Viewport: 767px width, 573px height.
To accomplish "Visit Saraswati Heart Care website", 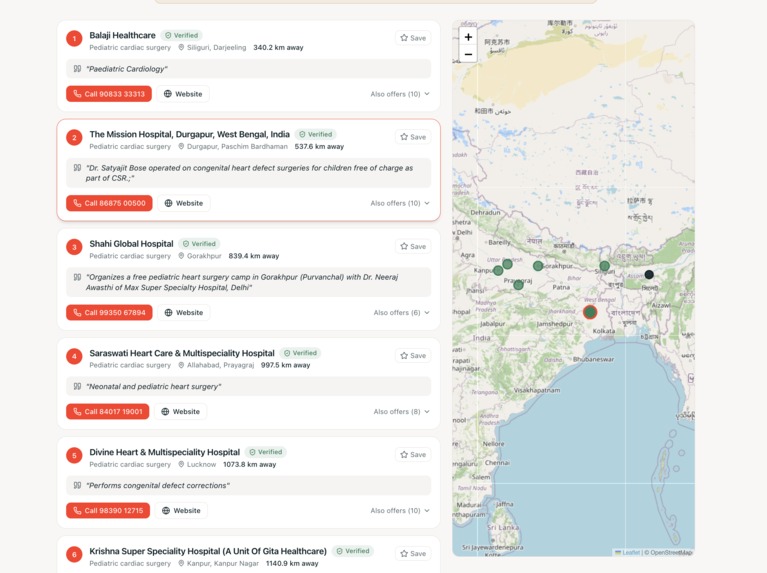I will (x=180, y=412).
